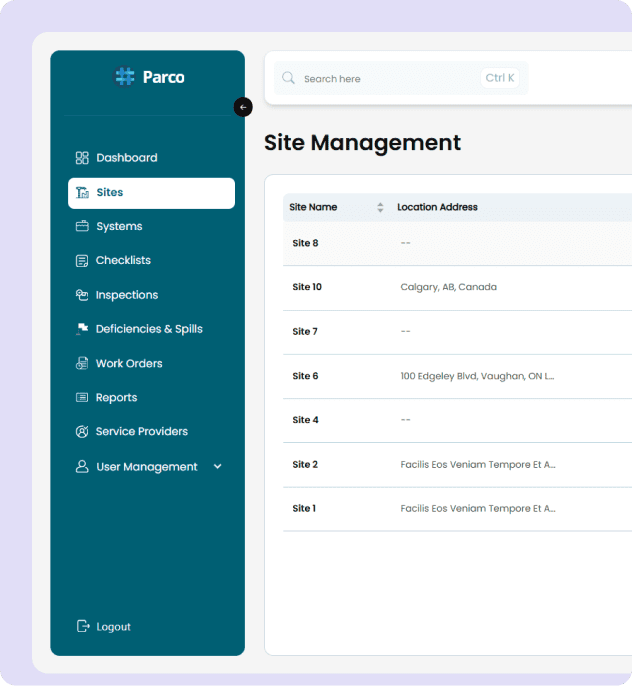This screenshot has height=686, width=632.
Task: Click Site 1 Facilis Eos Veniam address
Action: tap(478, 508)
